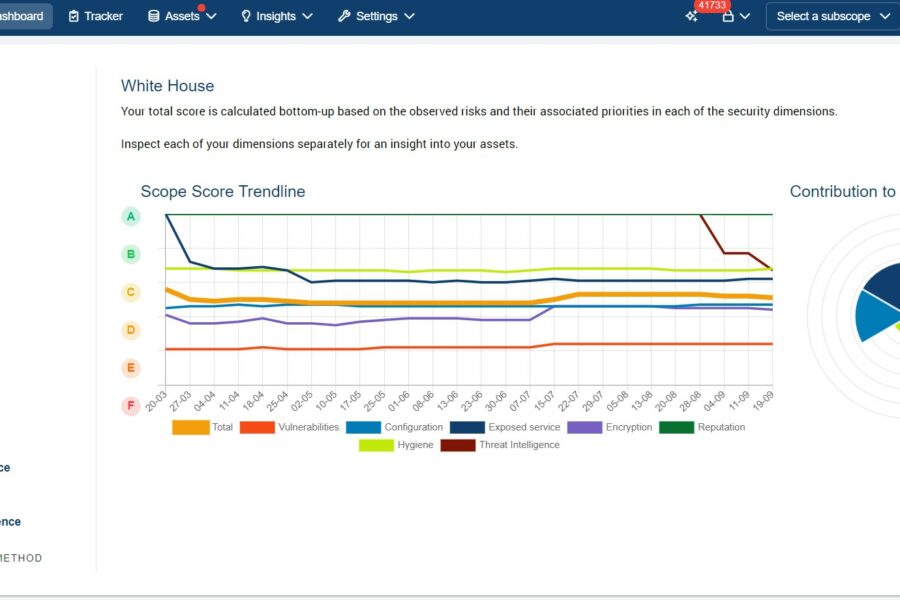The width and height of the screenshot is (900, 600).
Task: Expand the Insights menu chevron
Action: (307, 16)
